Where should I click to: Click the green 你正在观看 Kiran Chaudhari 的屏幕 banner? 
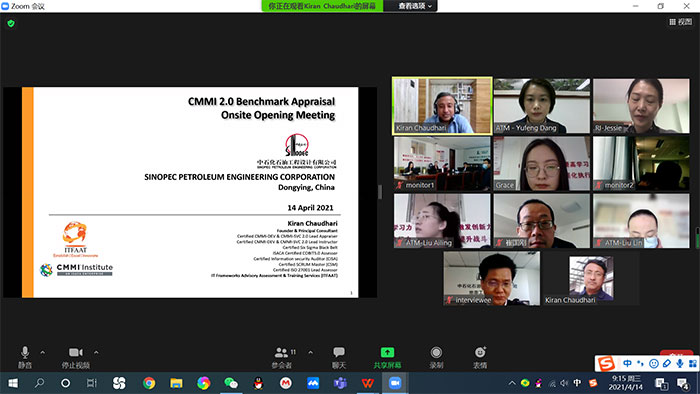pyautogui.click(x=322, y=6)
